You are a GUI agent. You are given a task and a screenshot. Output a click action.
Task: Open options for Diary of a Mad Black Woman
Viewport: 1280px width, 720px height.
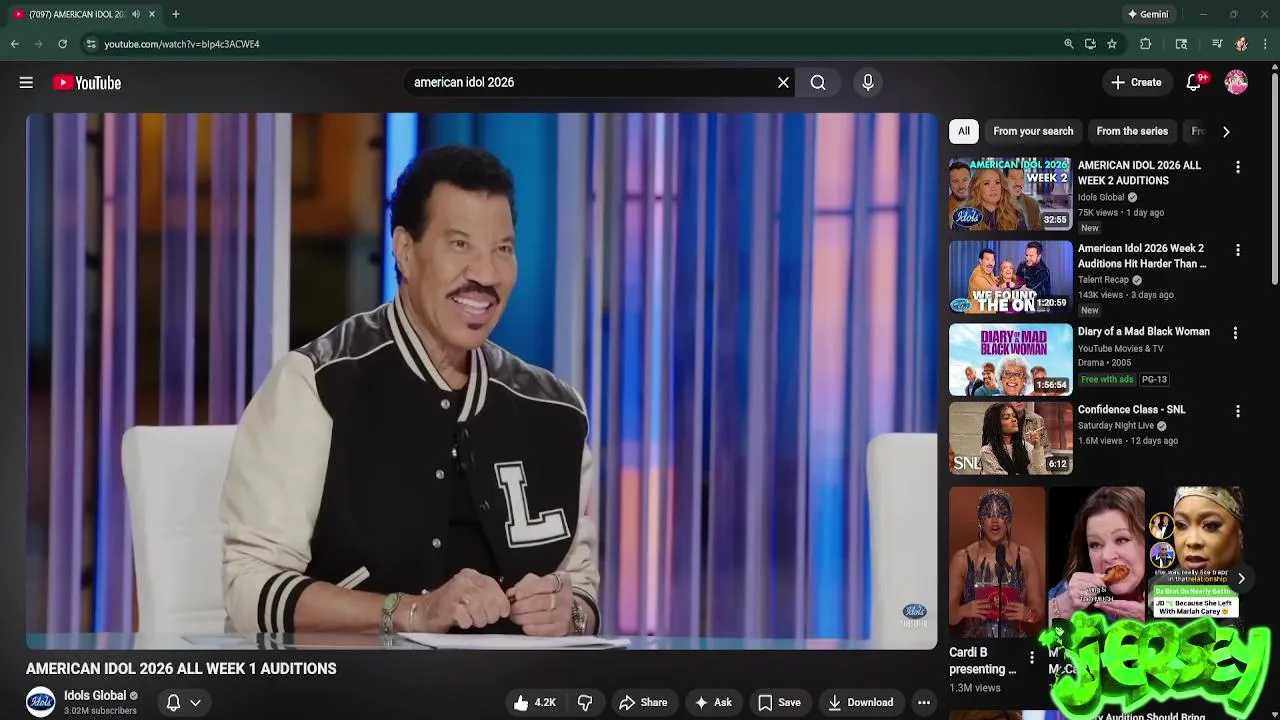tap(1235, 333)
